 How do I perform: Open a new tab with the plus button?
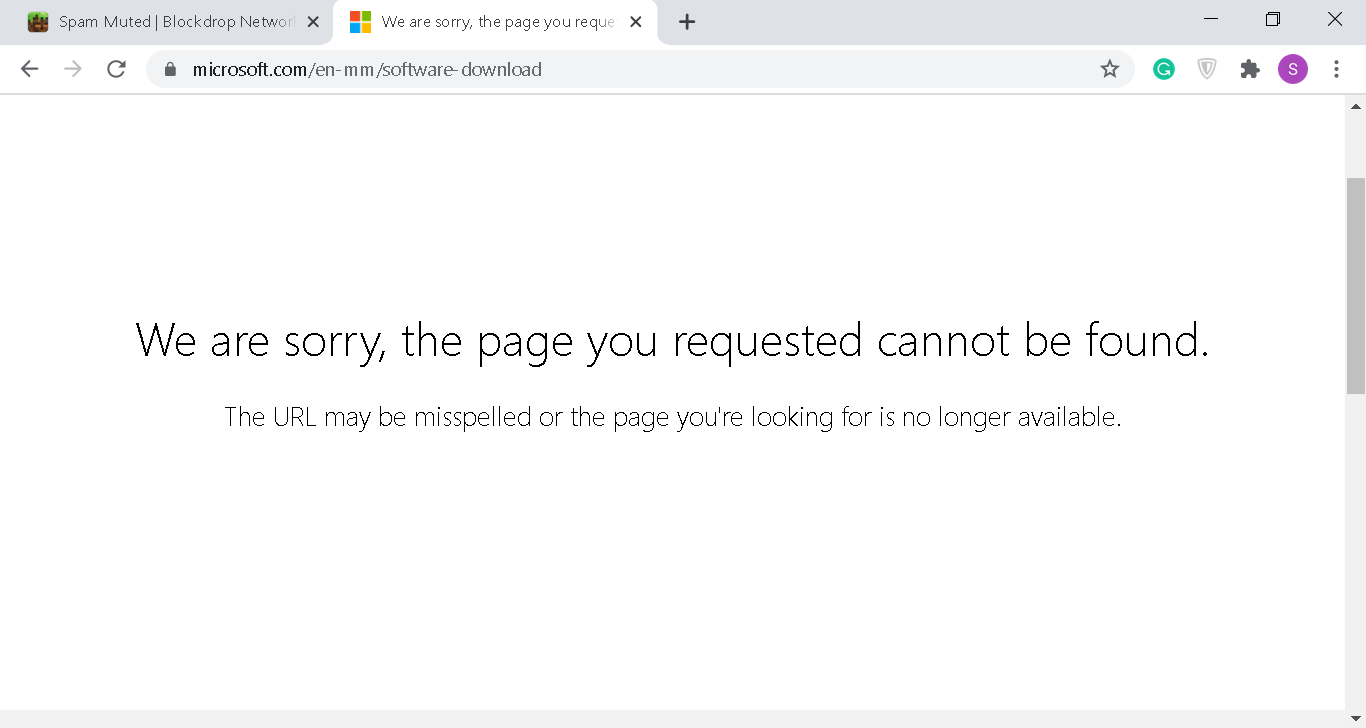[x=686, y=21]
